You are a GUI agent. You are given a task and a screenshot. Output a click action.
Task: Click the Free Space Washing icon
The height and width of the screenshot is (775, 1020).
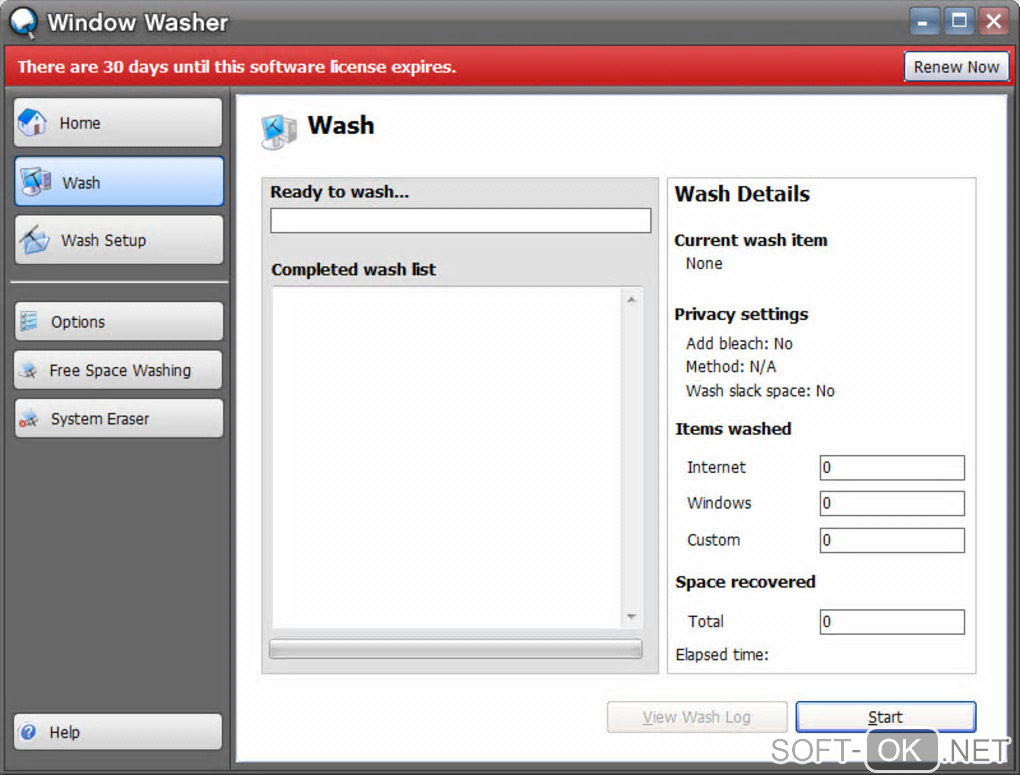29,370
